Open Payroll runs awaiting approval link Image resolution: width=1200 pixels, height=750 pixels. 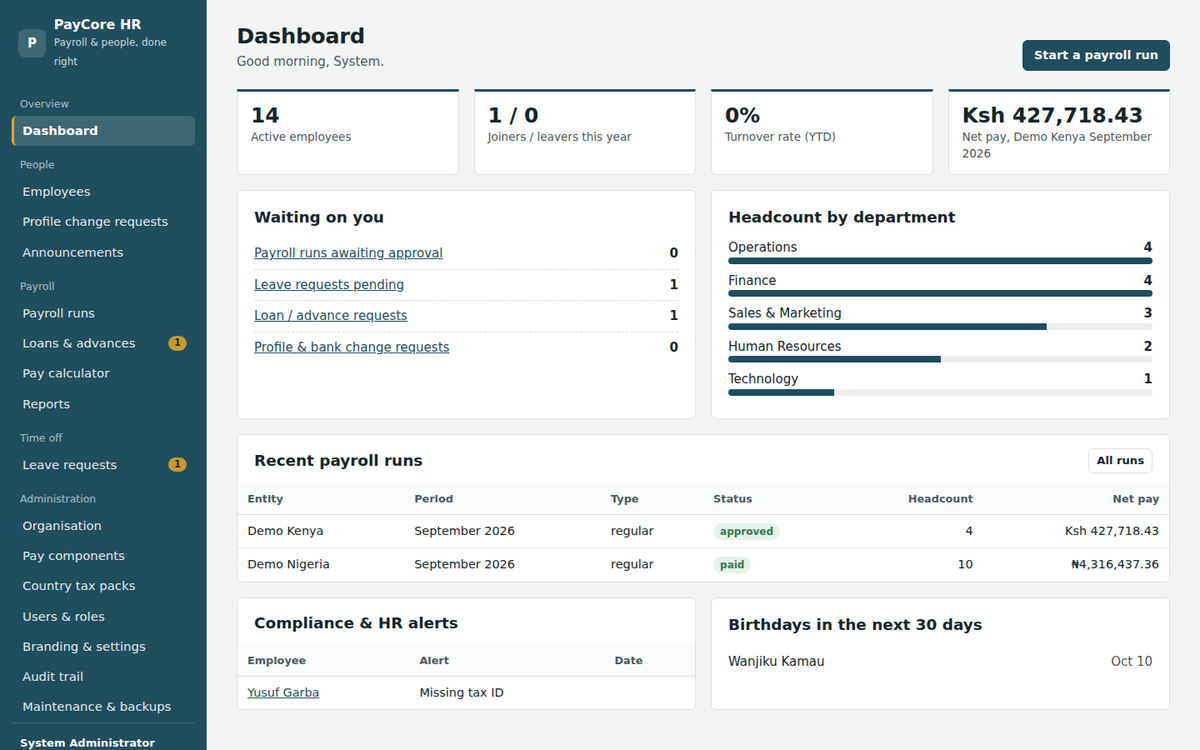[348, 253]
